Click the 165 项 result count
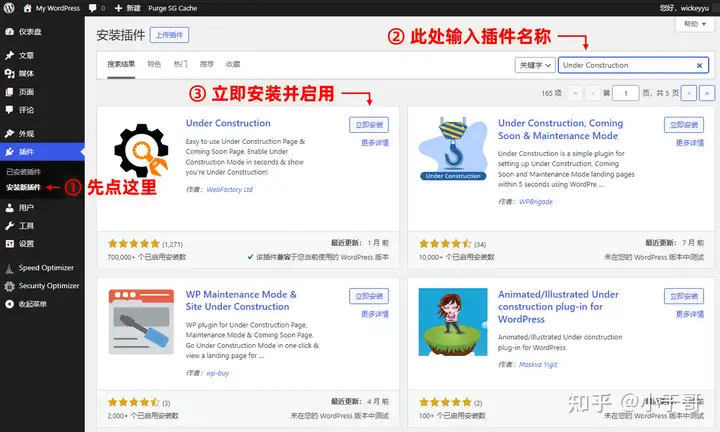Viewport: 720px width, 432px height. (551, 93)
